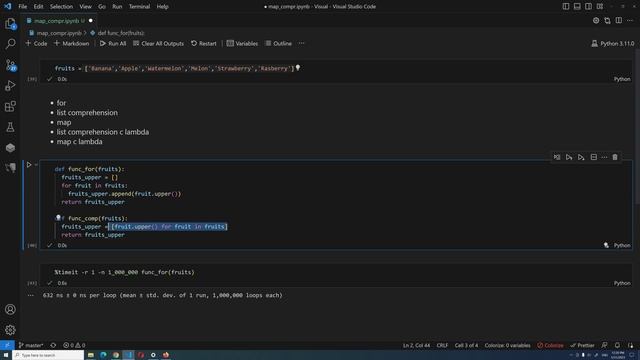Screen dimensions: 640x360
Task: Open the Search view in activity bar
Action: pyautogui.click(x=10, y=44)
